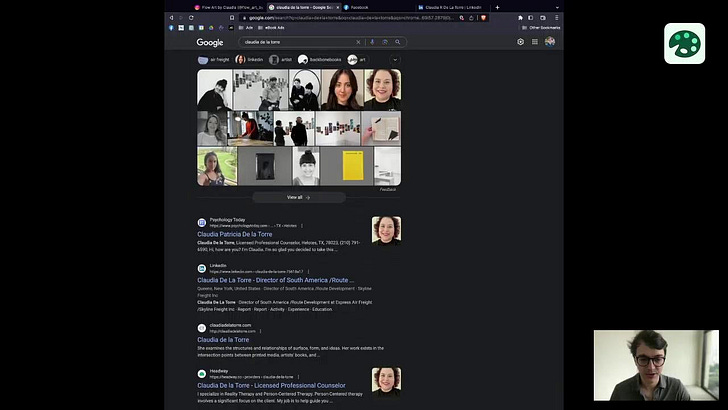Viewport: 728px width, 410px height.
Task: Open the Facebook bookmark icon in bookmarks bar
Action: pos(171,28)
